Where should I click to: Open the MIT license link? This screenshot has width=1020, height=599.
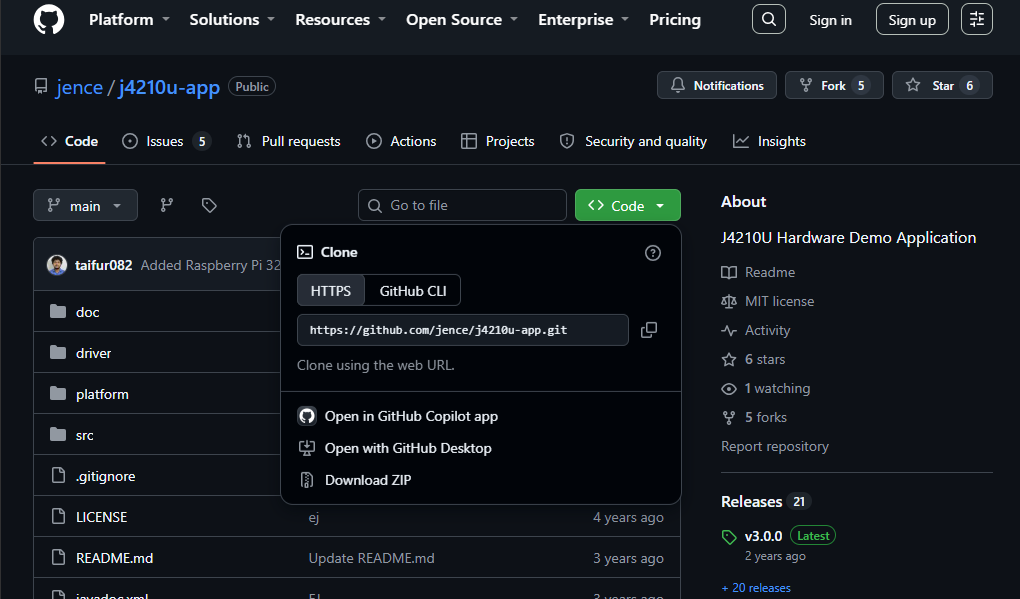pyautogui.click(x=779, y=301)
